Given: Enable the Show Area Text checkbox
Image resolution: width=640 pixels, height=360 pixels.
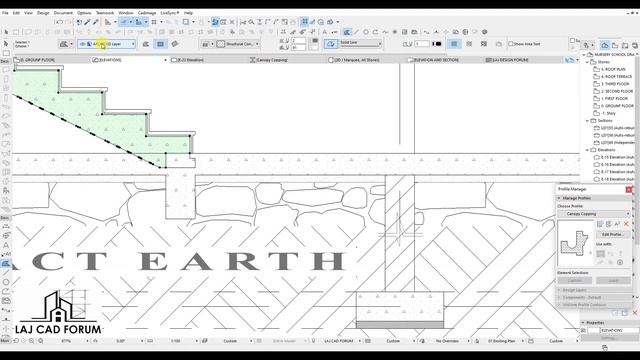Looking at the screenshot, I should [511, 44].
